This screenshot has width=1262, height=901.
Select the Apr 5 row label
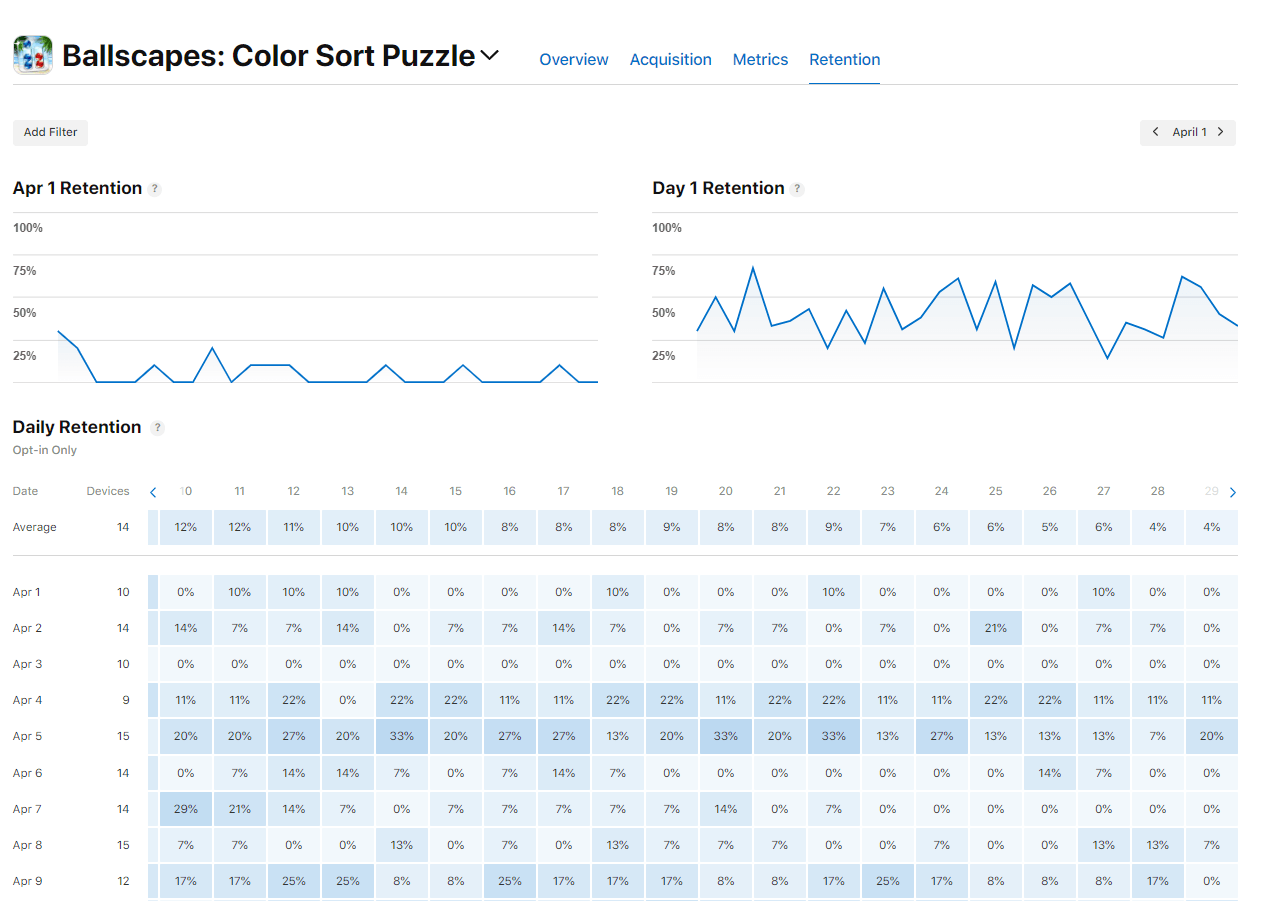[x=27, y=737]
